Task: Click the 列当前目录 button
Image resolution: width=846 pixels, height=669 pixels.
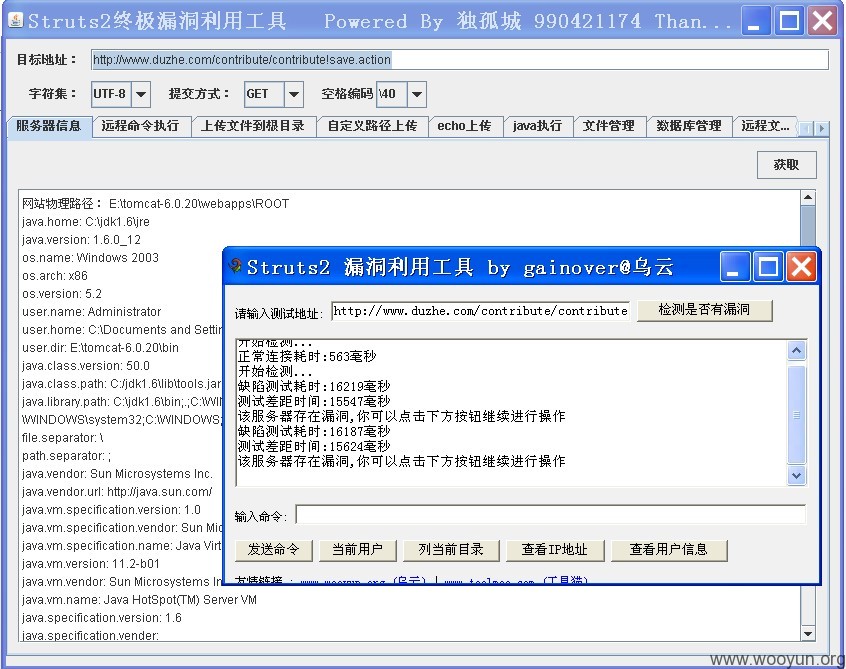Action: click(451, 550)
